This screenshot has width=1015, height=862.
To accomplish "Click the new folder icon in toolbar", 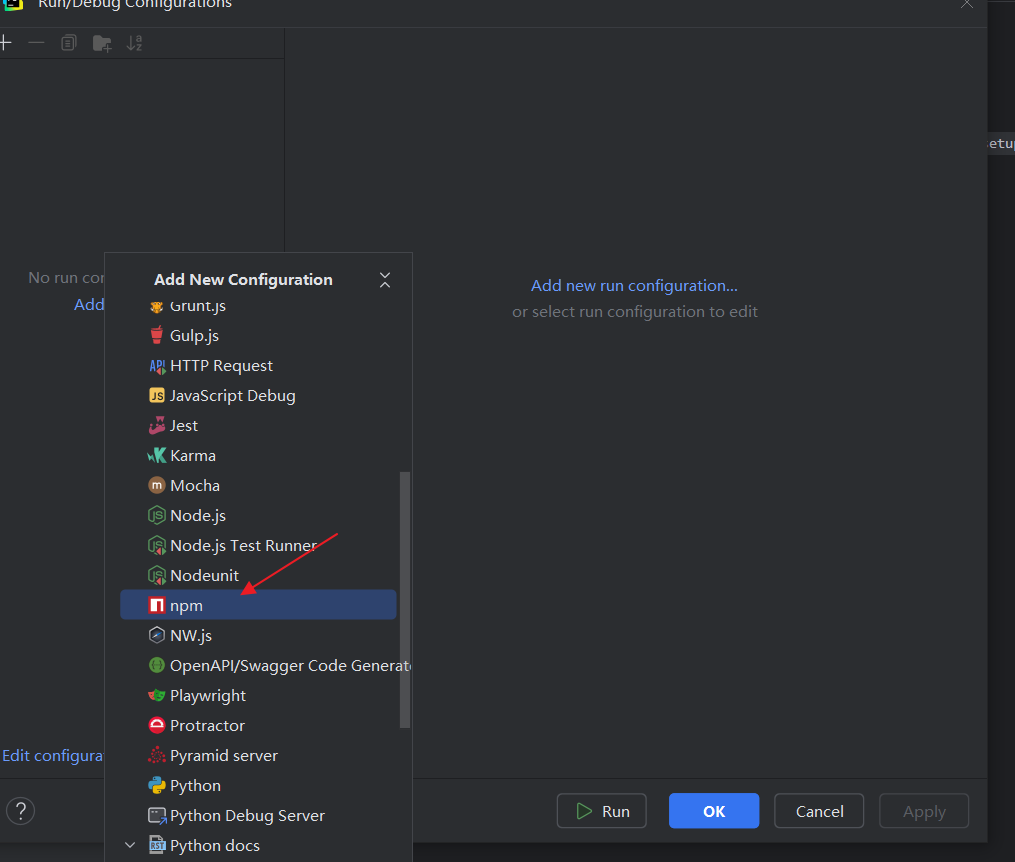I will 102,43.
